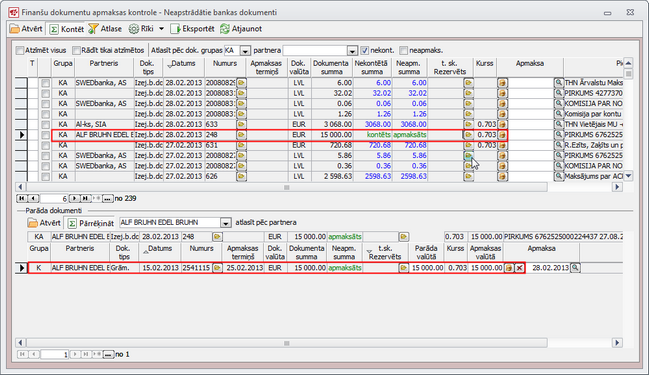Uncheck the nekont. checkbox
Image resolution: width=649 pixels, height=375 pixels.
pos(364,50)
